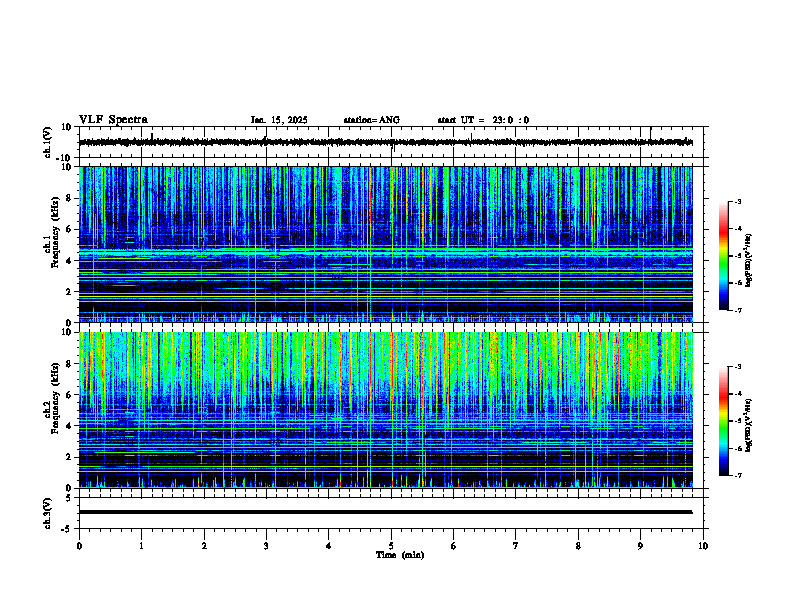Image resolution: width=792 pixels, height=612 pixels.
Task: Click the ch.2 colorbar "log(PSD)" label
Action: 748,425
